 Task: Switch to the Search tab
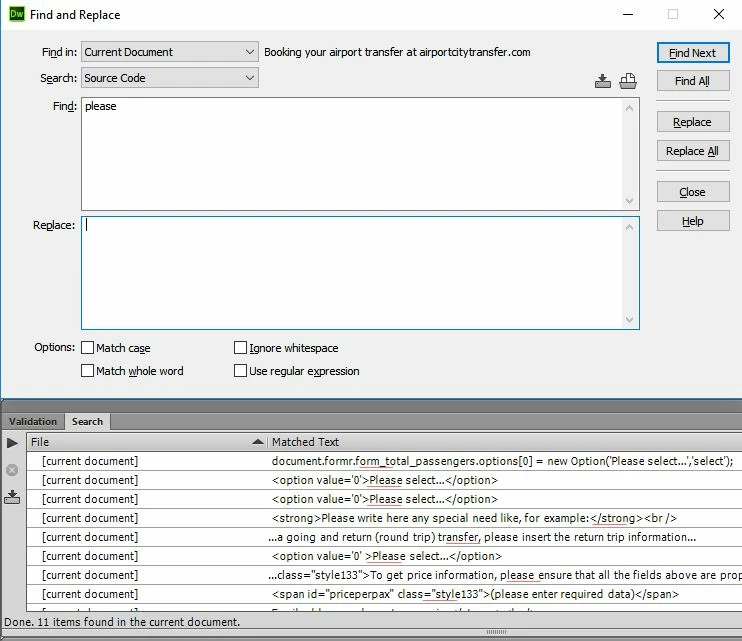pyautogui.click(x=87, y=421)
